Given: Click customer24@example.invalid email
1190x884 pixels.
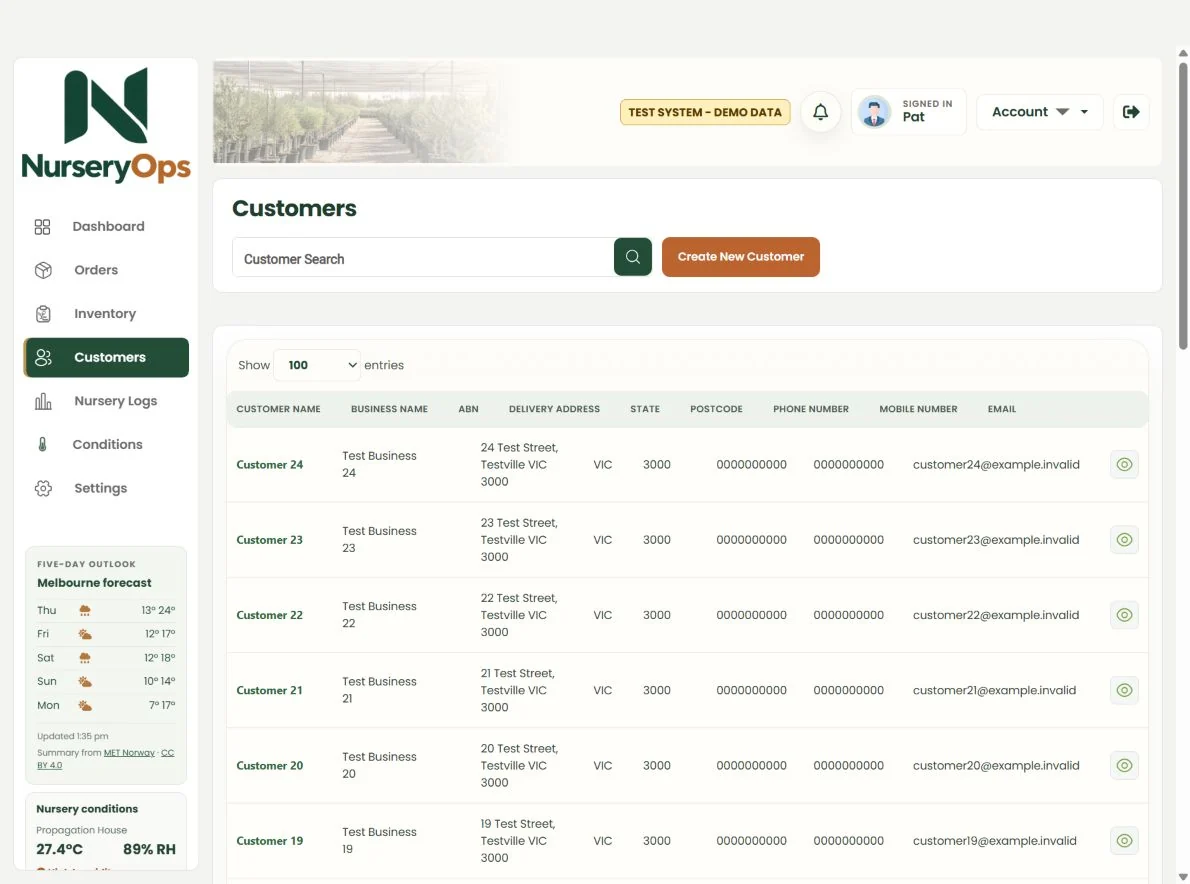Looking at the screenshot, I should (x=996, y=464).
